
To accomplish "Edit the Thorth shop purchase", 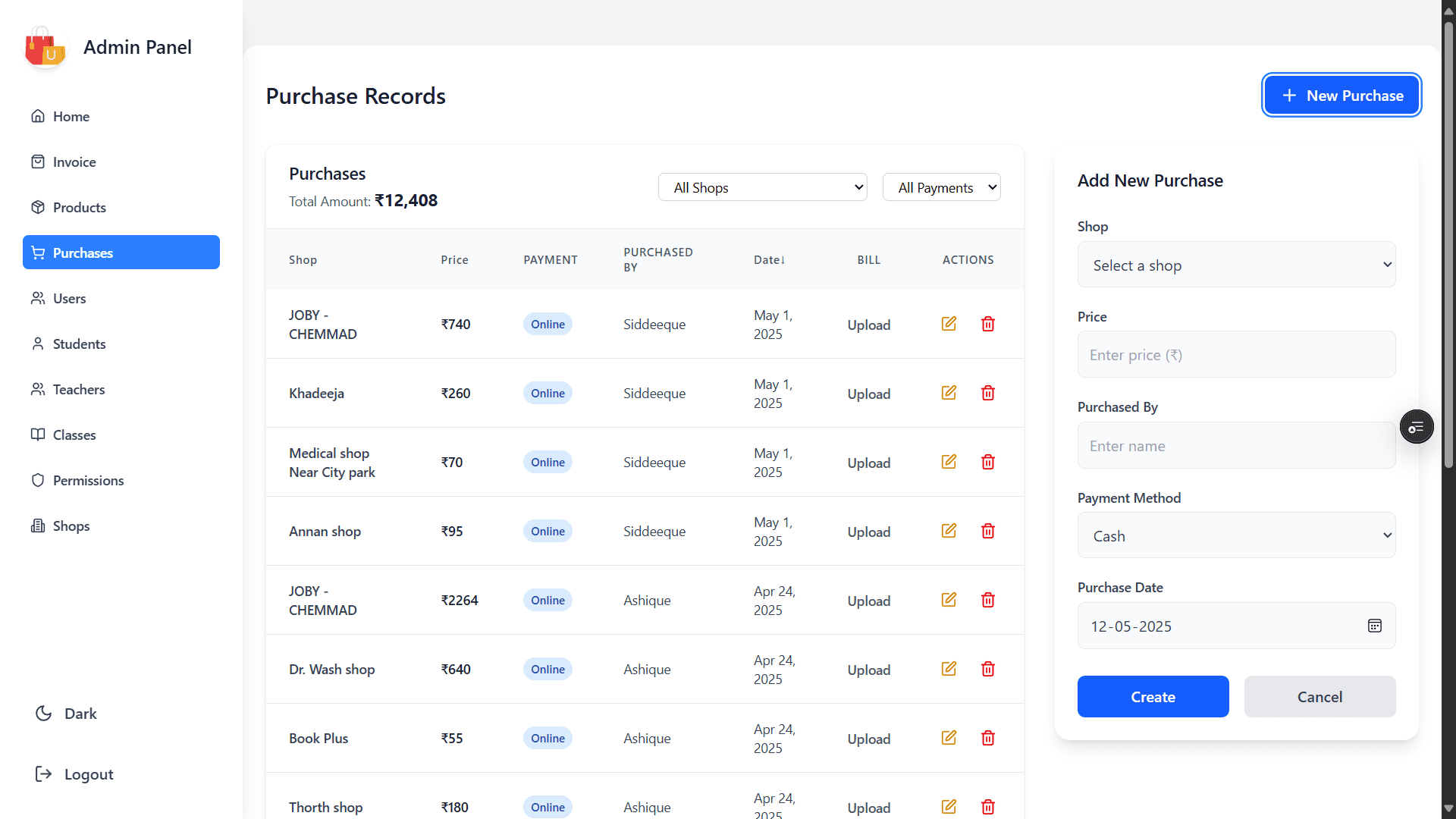I will (x=949, y=807).
